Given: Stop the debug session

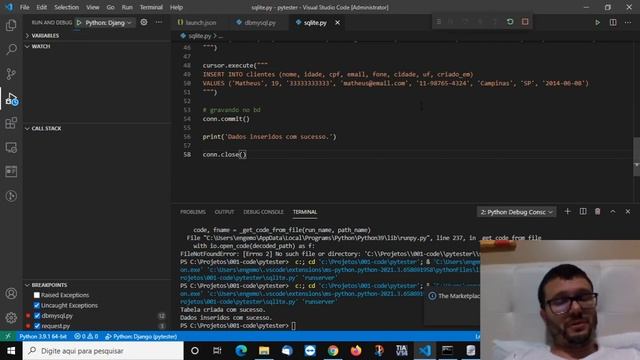Looking at the screenshot, I should coord(525,22).
